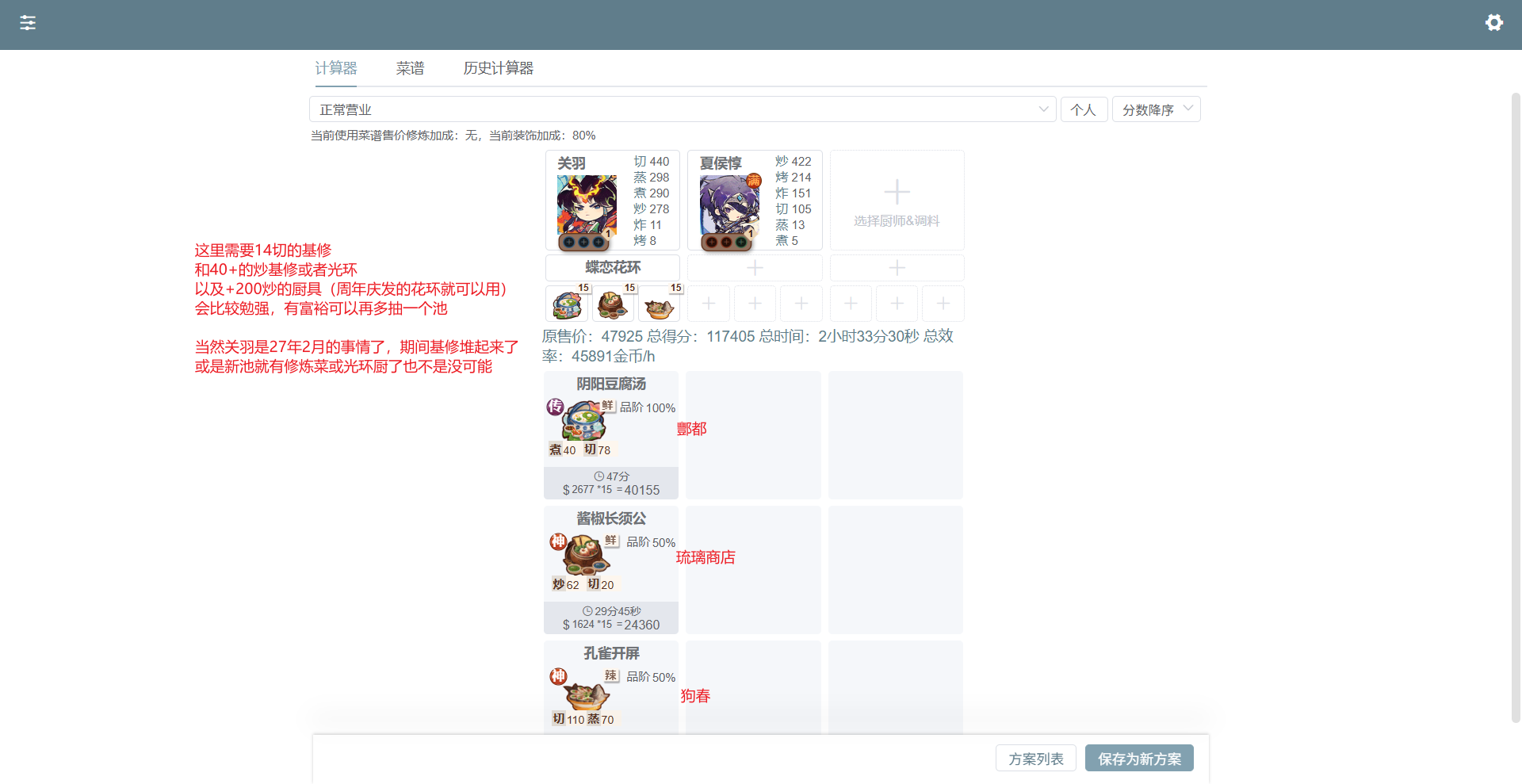Click the 炒 62 requirement on 酱椒长须公

point(566,585)
